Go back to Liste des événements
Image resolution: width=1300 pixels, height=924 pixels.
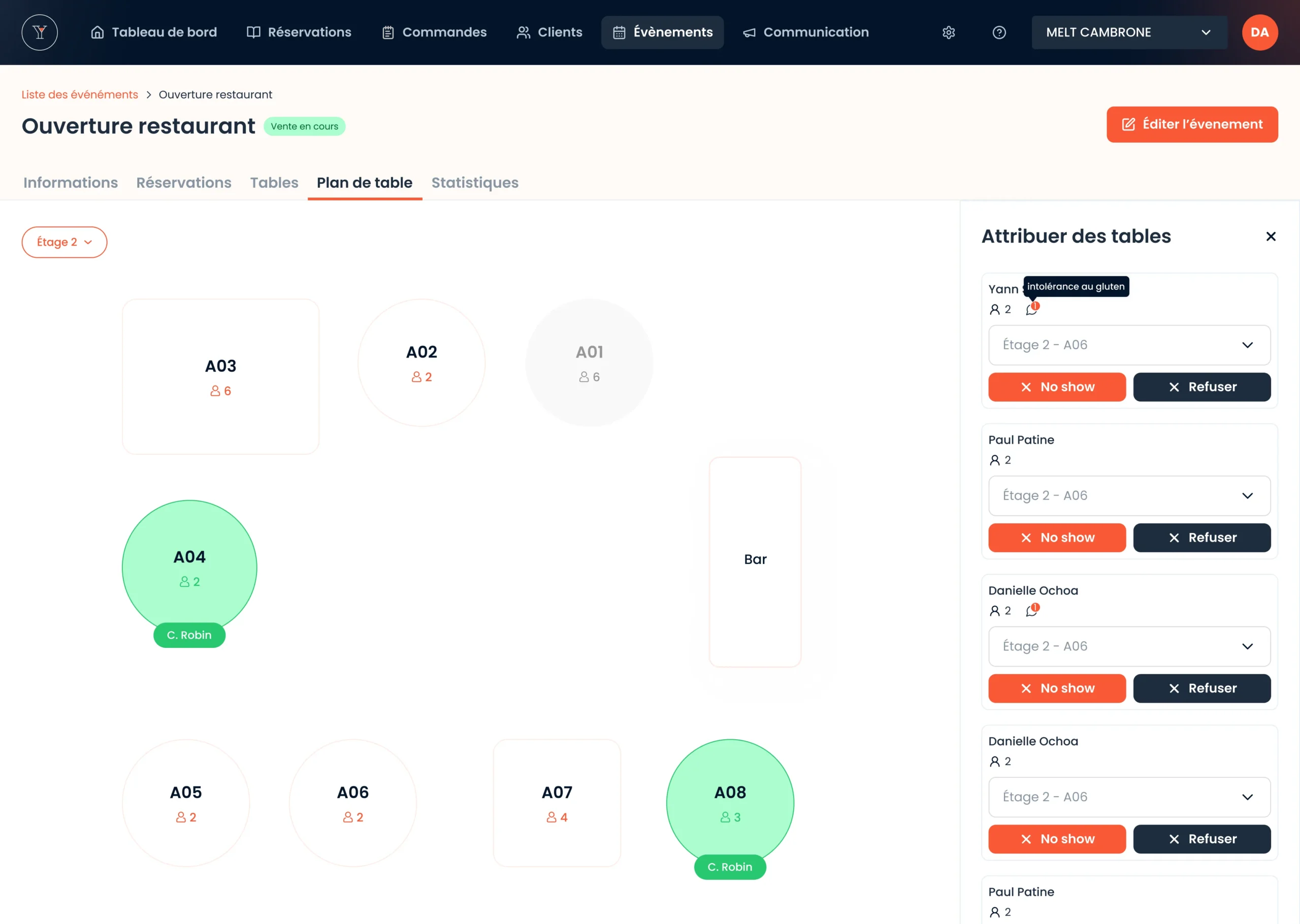point(80,94)
